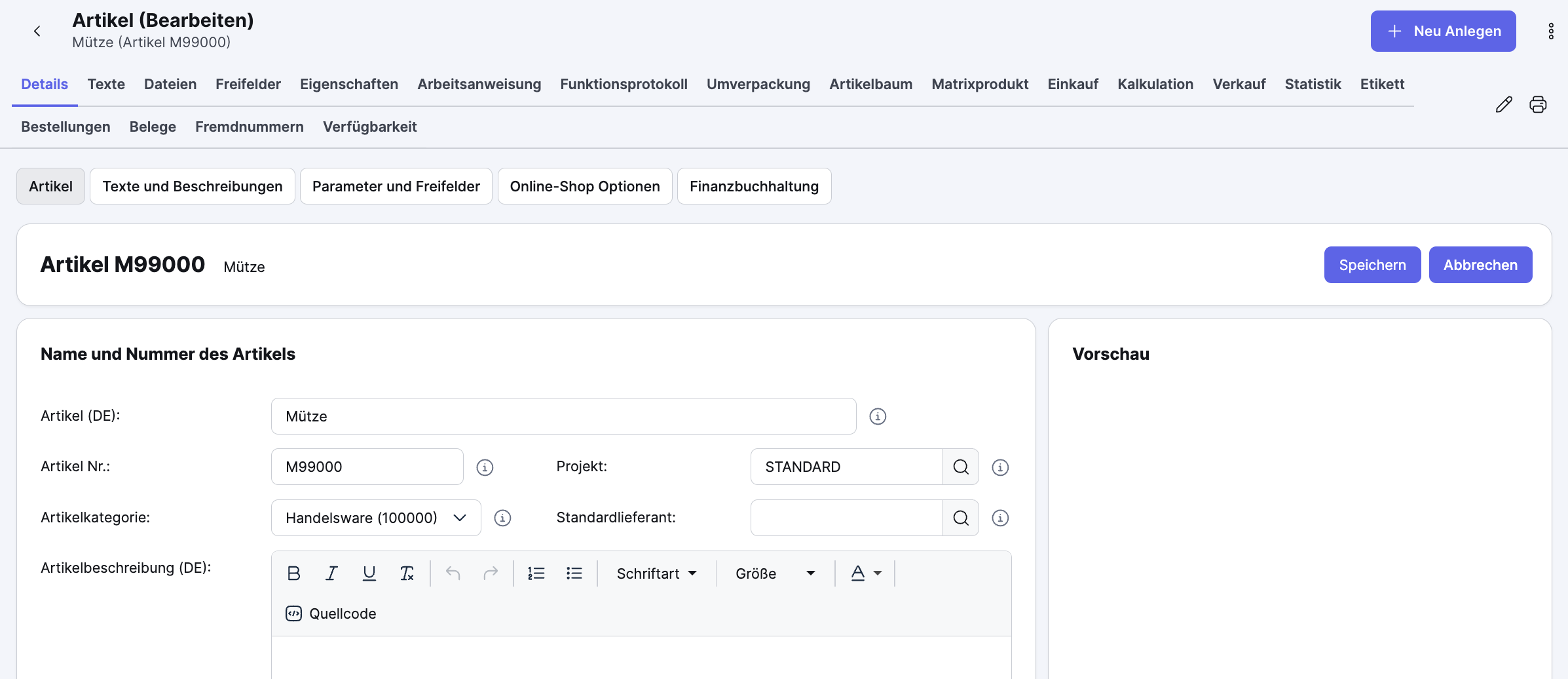This screenshot has width=1568, height=679.
Task: Switch to the Verkauf tab
Action: (1239, 84)
